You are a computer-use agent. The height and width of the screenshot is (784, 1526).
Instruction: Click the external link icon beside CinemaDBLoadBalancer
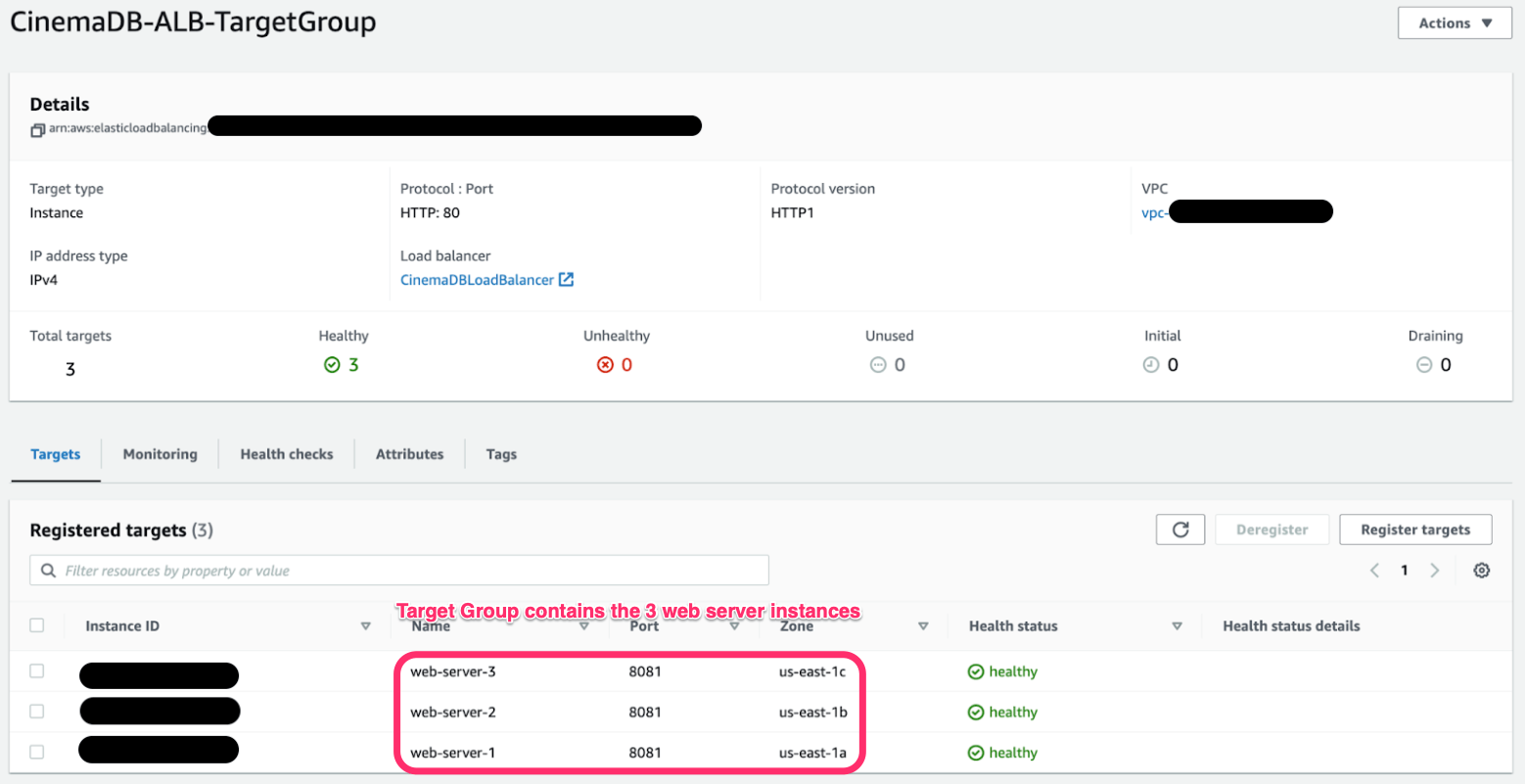pyautogui.click(x=566, y=280)
